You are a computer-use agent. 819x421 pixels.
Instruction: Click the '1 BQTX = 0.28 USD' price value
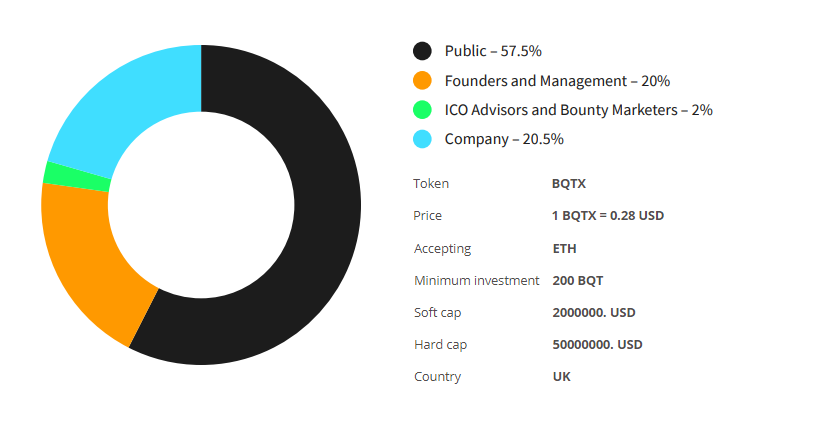607,216
